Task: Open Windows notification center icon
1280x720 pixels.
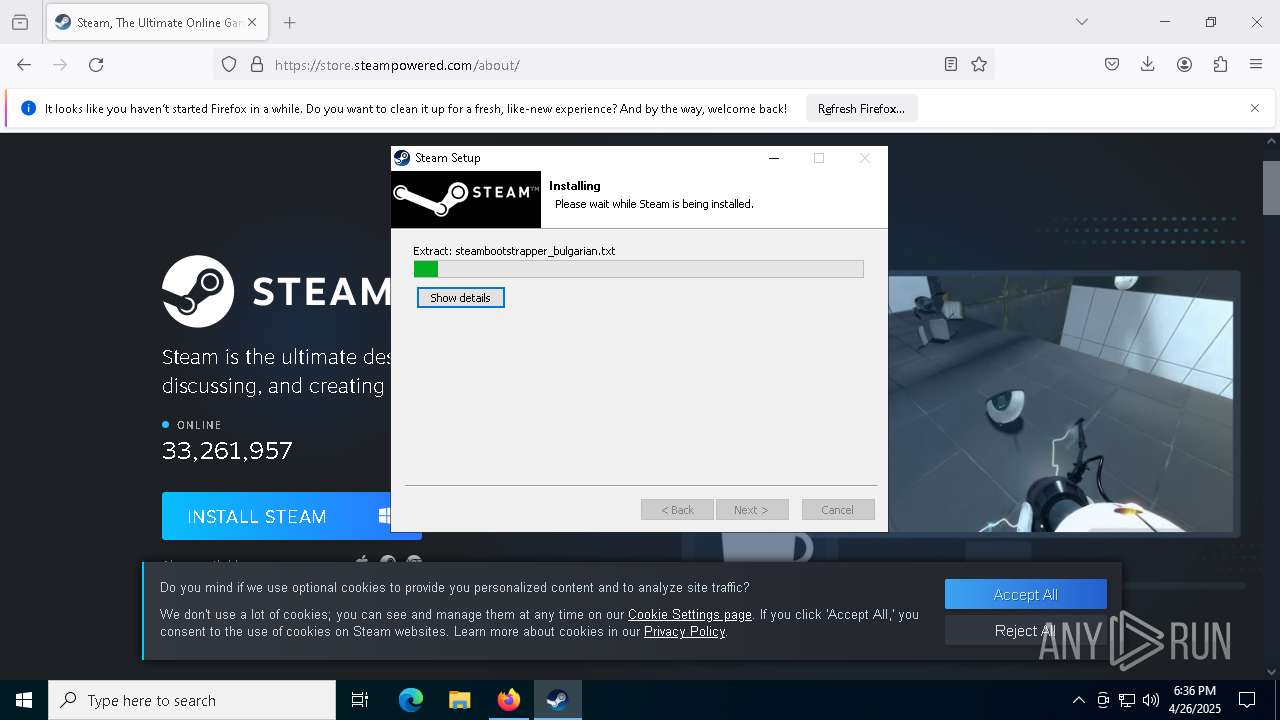Action: pyautogui.click(x=1247, y=700)
